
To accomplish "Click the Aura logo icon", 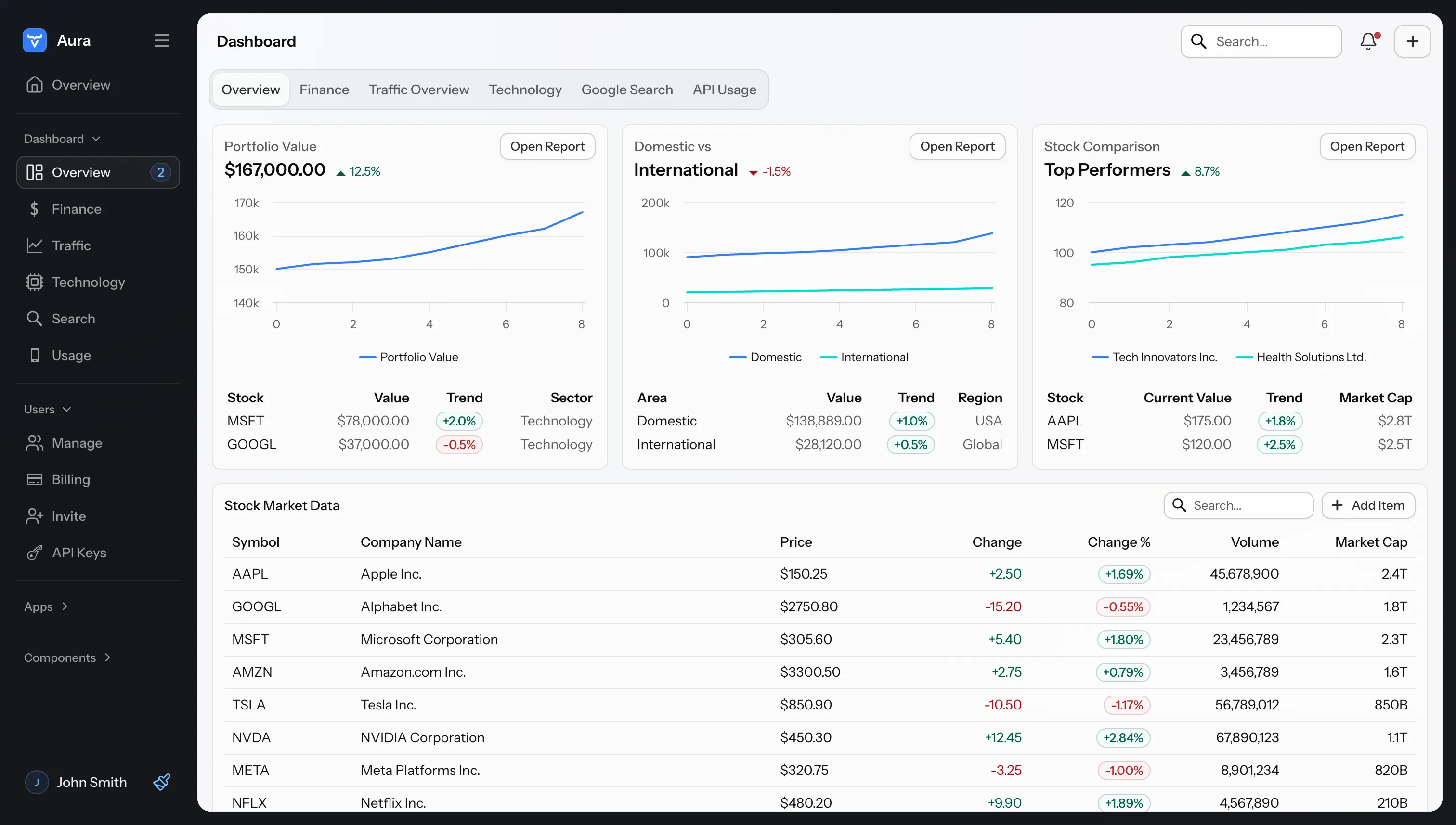I will coord(35,41).
